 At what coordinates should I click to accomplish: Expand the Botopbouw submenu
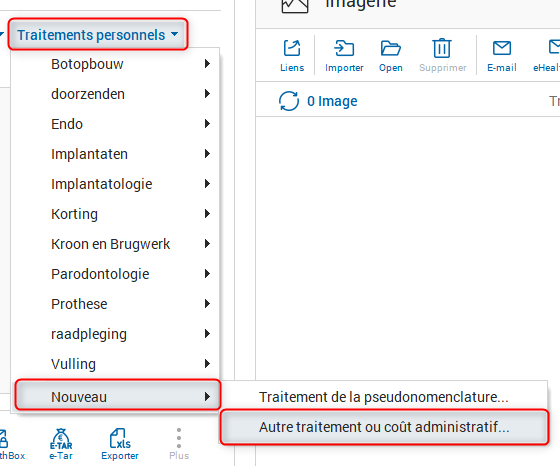[x=116, y=64]
